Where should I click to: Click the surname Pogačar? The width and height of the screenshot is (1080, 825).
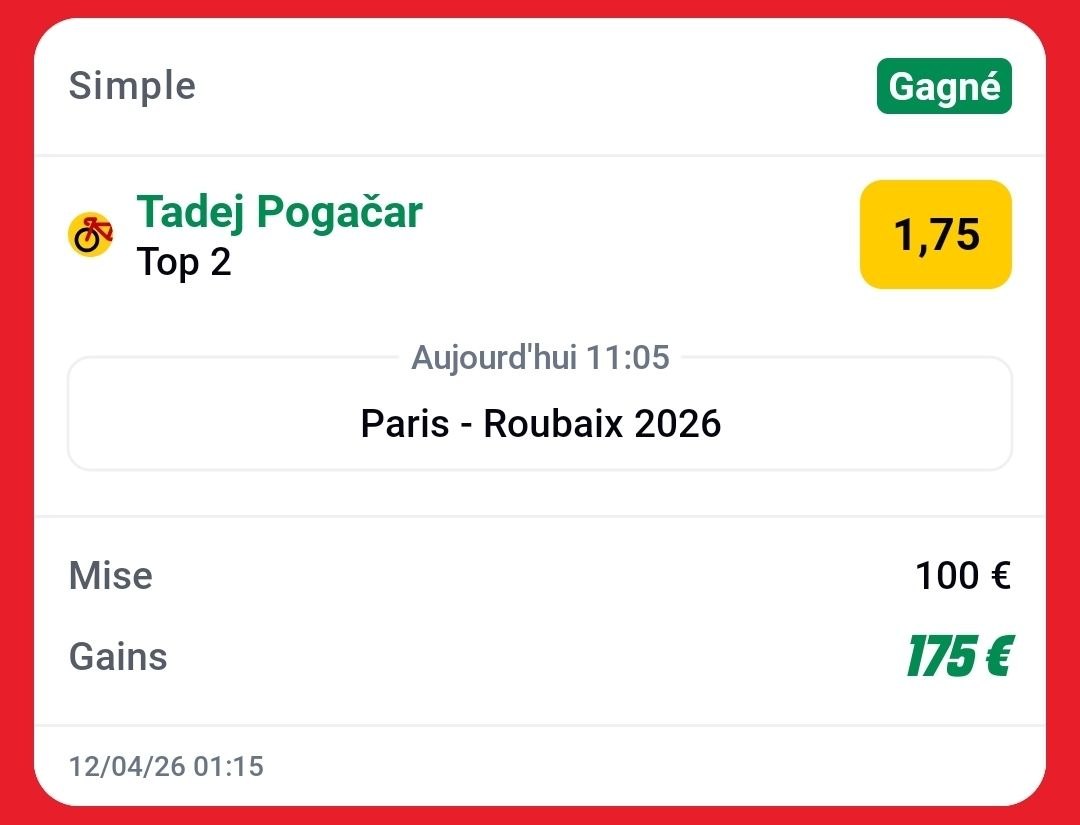(339, 212)
